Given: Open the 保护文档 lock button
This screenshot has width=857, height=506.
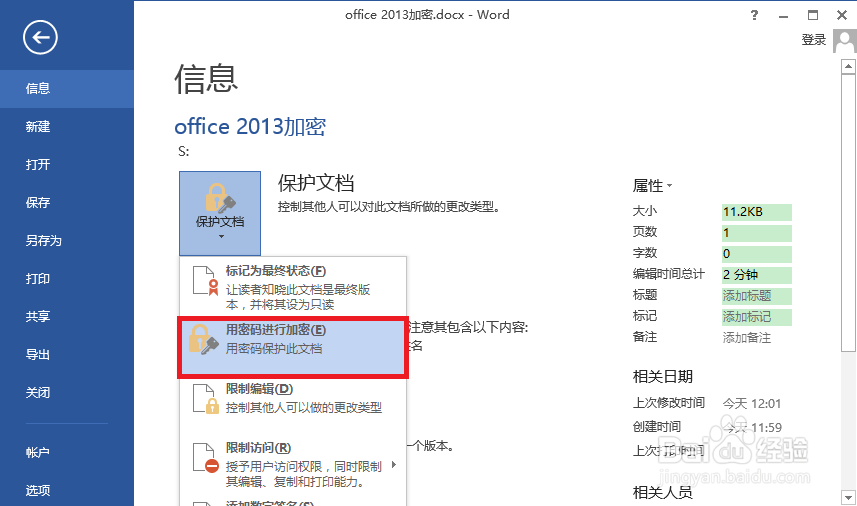Looking at the screenshot, I should coord(220,213).
